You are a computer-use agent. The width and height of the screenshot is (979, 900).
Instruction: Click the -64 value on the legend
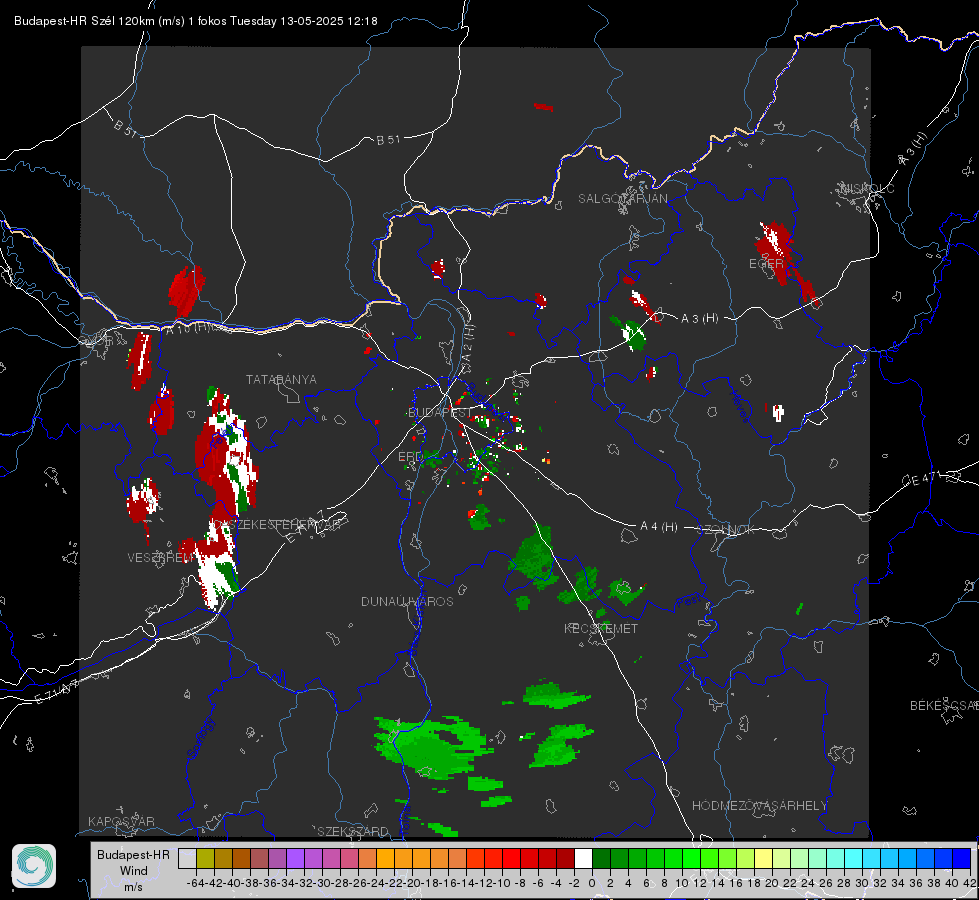click(196, 883)
